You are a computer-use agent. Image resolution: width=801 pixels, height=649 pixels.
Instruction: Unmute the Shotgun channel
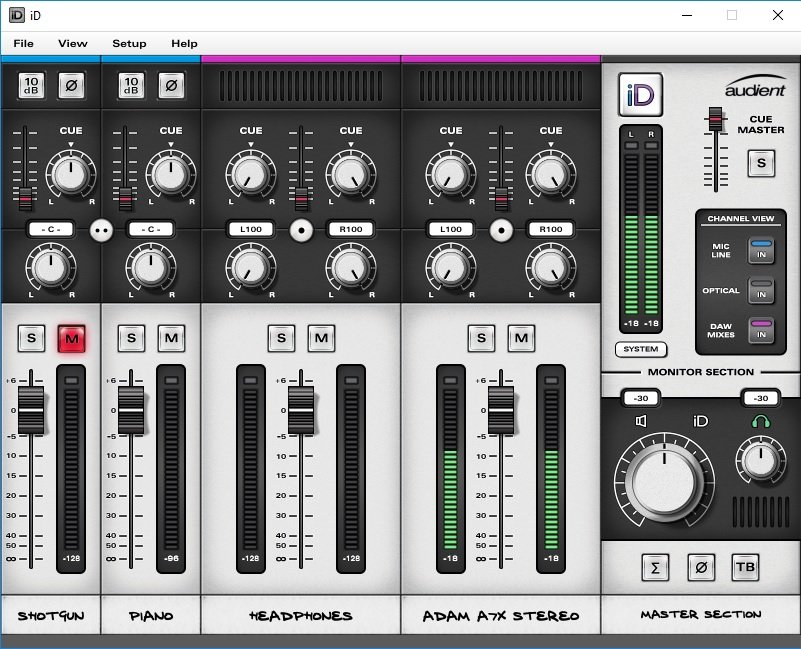[72, 338]
